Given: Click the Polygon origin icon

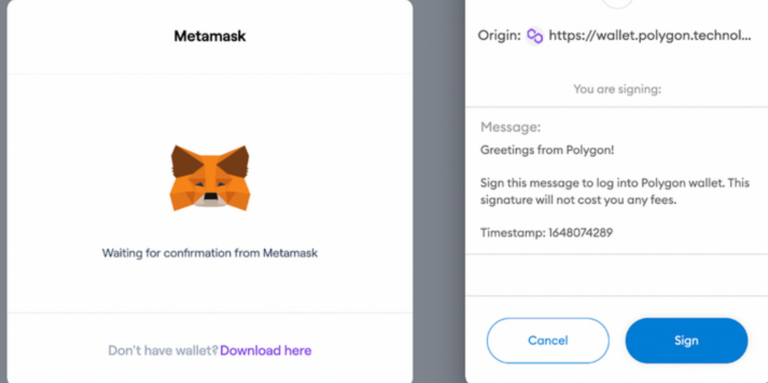Looking at the screenshot, I should tap(535, 36).
